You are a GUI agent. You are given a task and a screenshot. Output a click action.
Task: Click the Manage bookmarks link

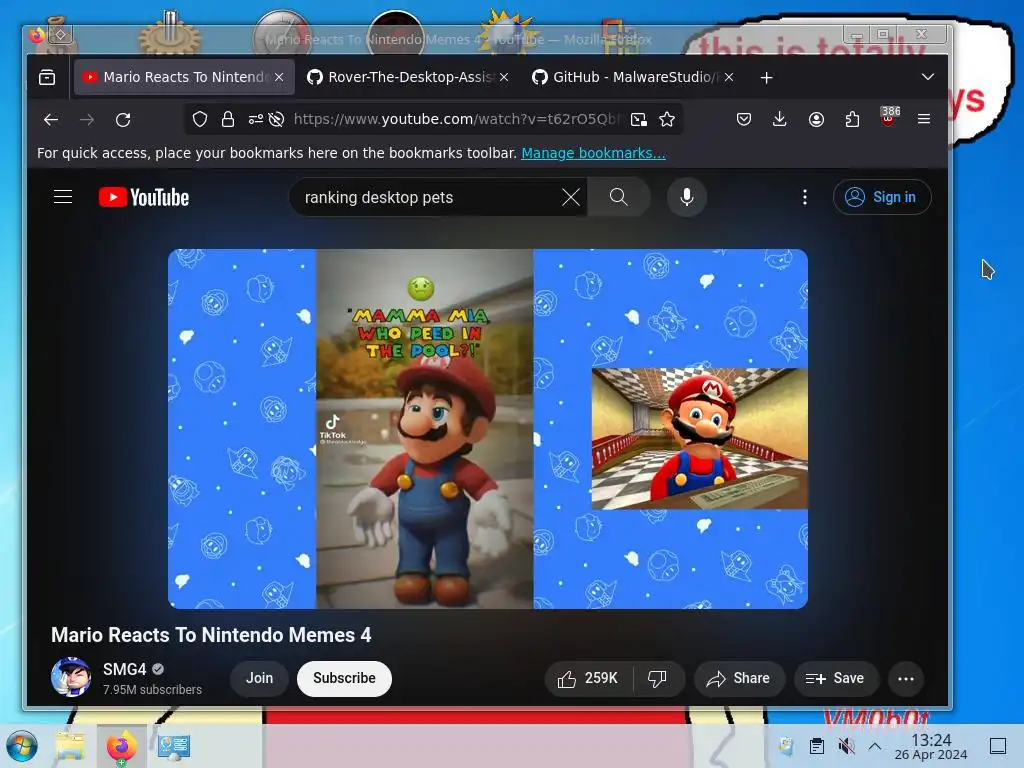pyautogui.click(x=593, y=153)
